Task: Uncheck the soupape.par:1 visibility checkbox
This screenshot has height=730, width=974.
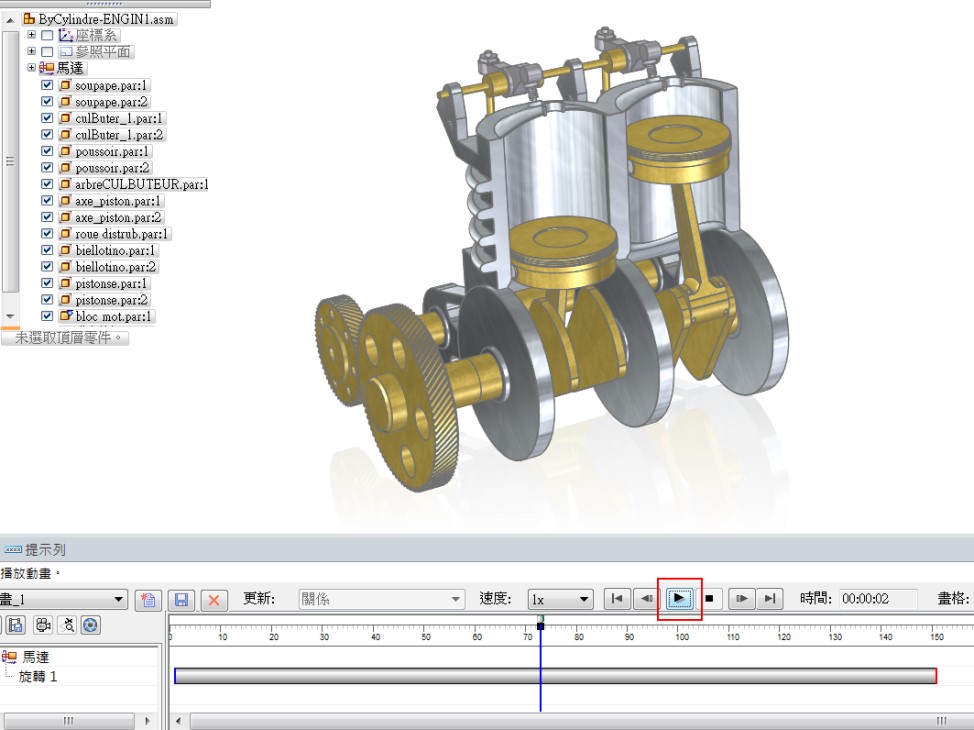Action: point(47,85)
